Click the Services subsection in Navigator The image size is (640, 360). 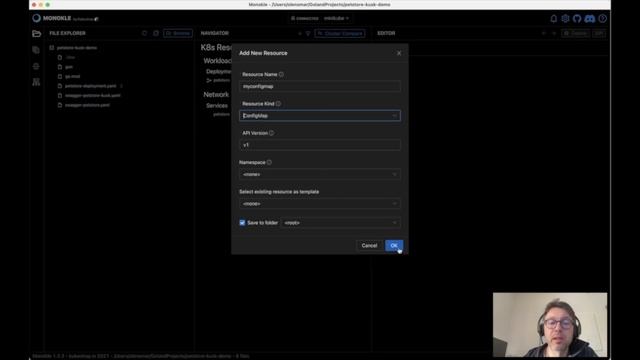[x=217, y=106]
